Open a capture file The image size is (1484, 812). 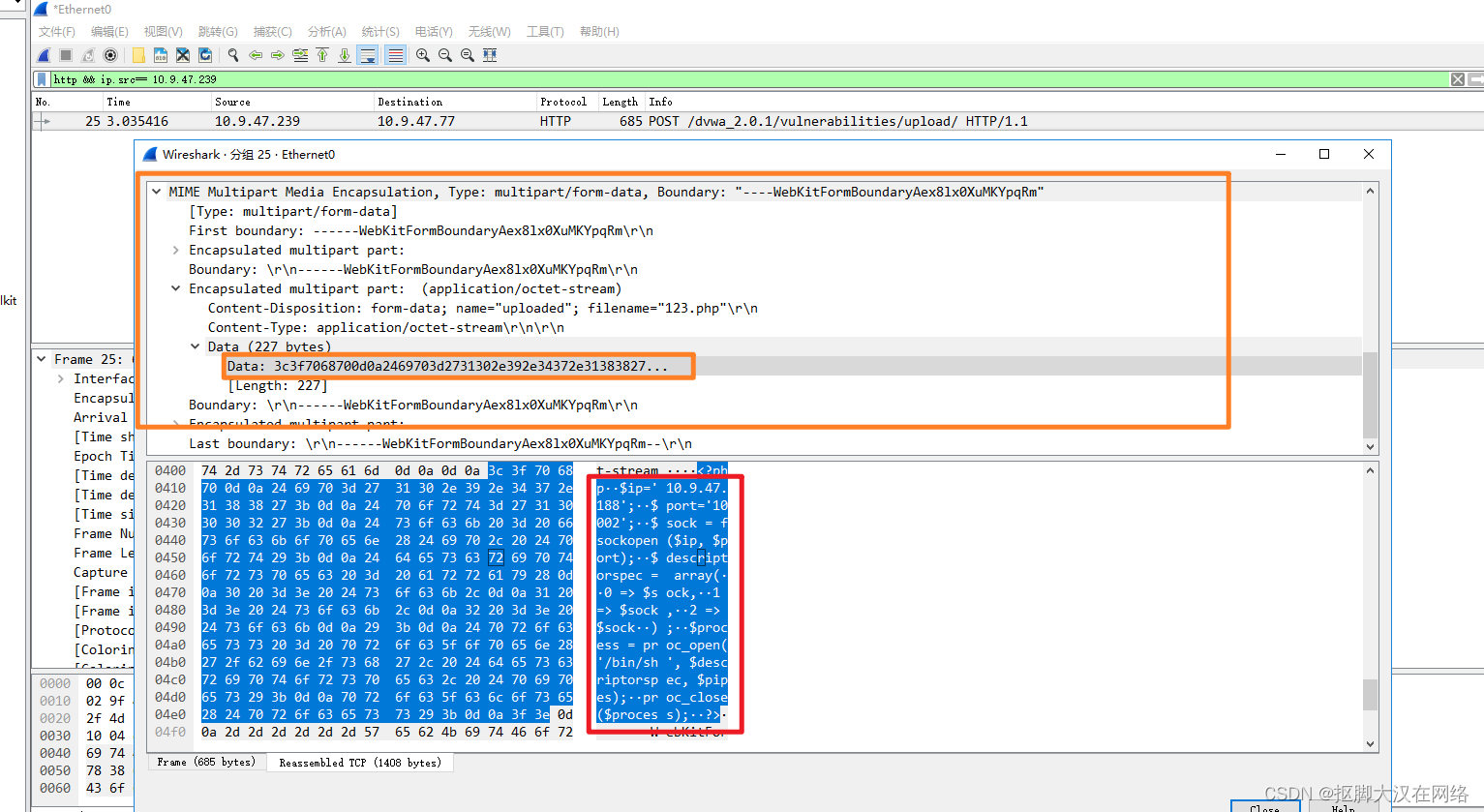[x=138, y=55]
